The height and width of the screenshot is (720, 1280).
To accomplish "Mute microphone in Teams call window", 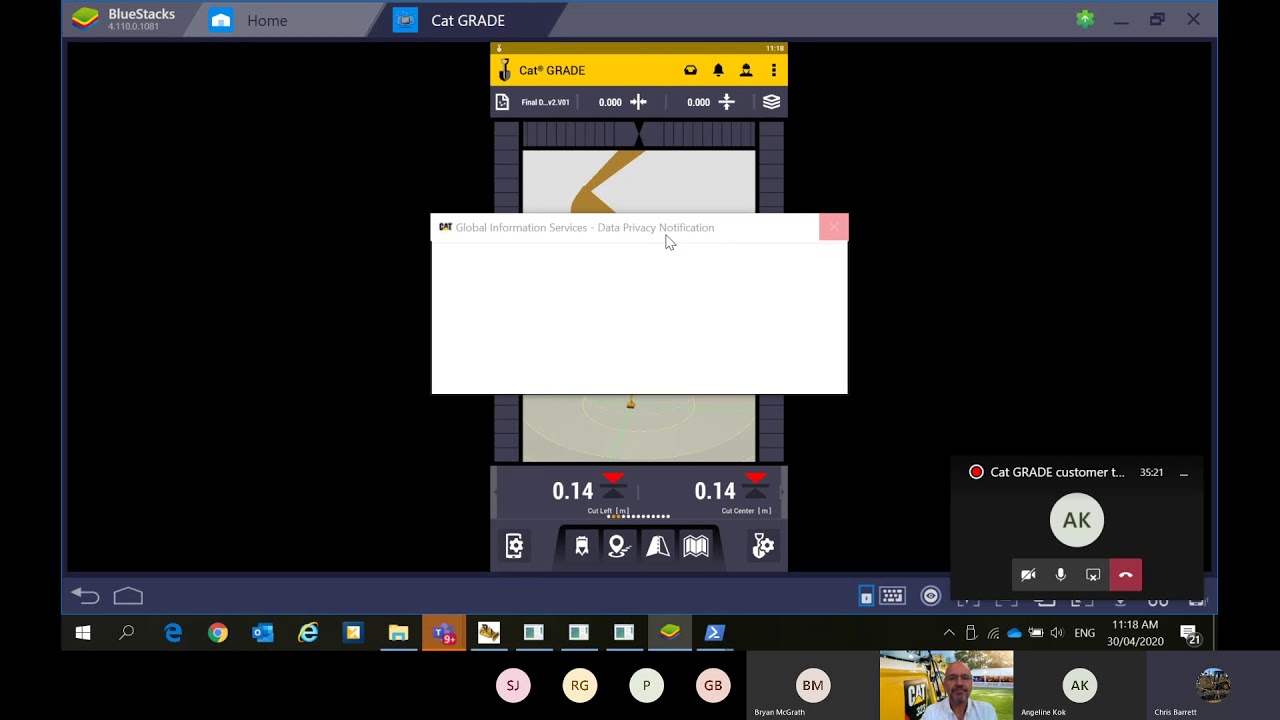I will click(1061, 575).
